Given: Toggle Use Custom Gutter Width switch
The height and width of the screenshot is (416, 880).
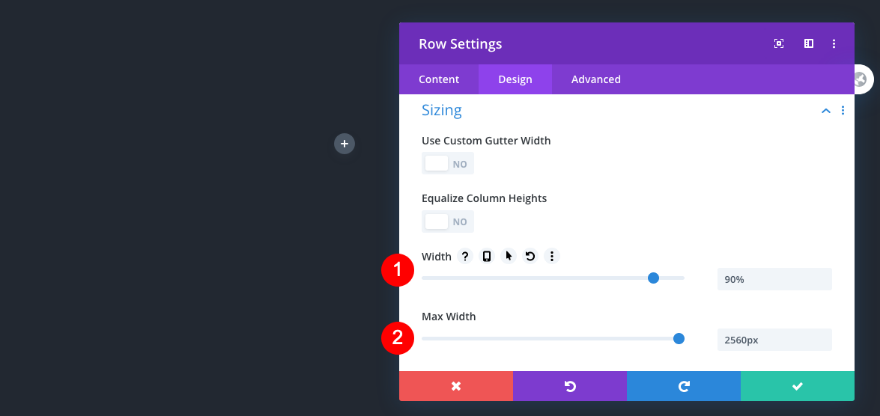Looking at the screenshot, I should [447, 164].
